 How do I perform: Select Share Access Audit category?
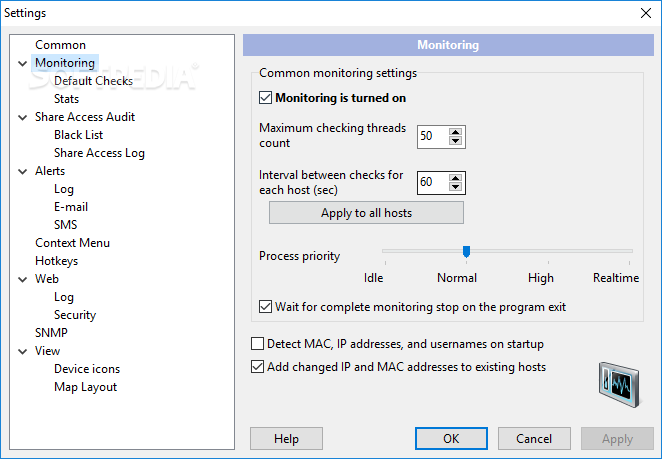point(85,117)
